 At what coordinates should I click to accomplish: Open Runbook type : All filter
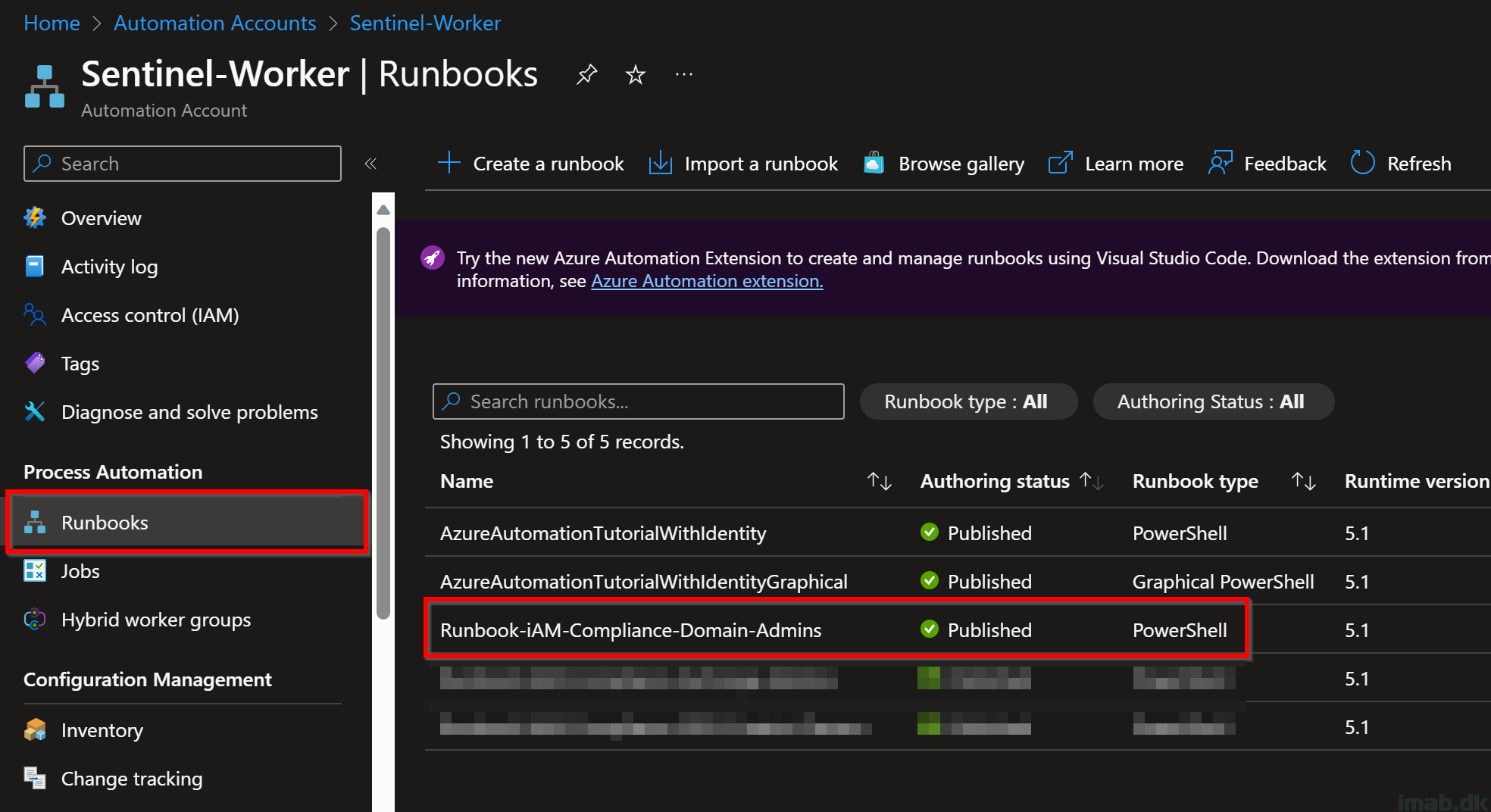tap(968, 401)
